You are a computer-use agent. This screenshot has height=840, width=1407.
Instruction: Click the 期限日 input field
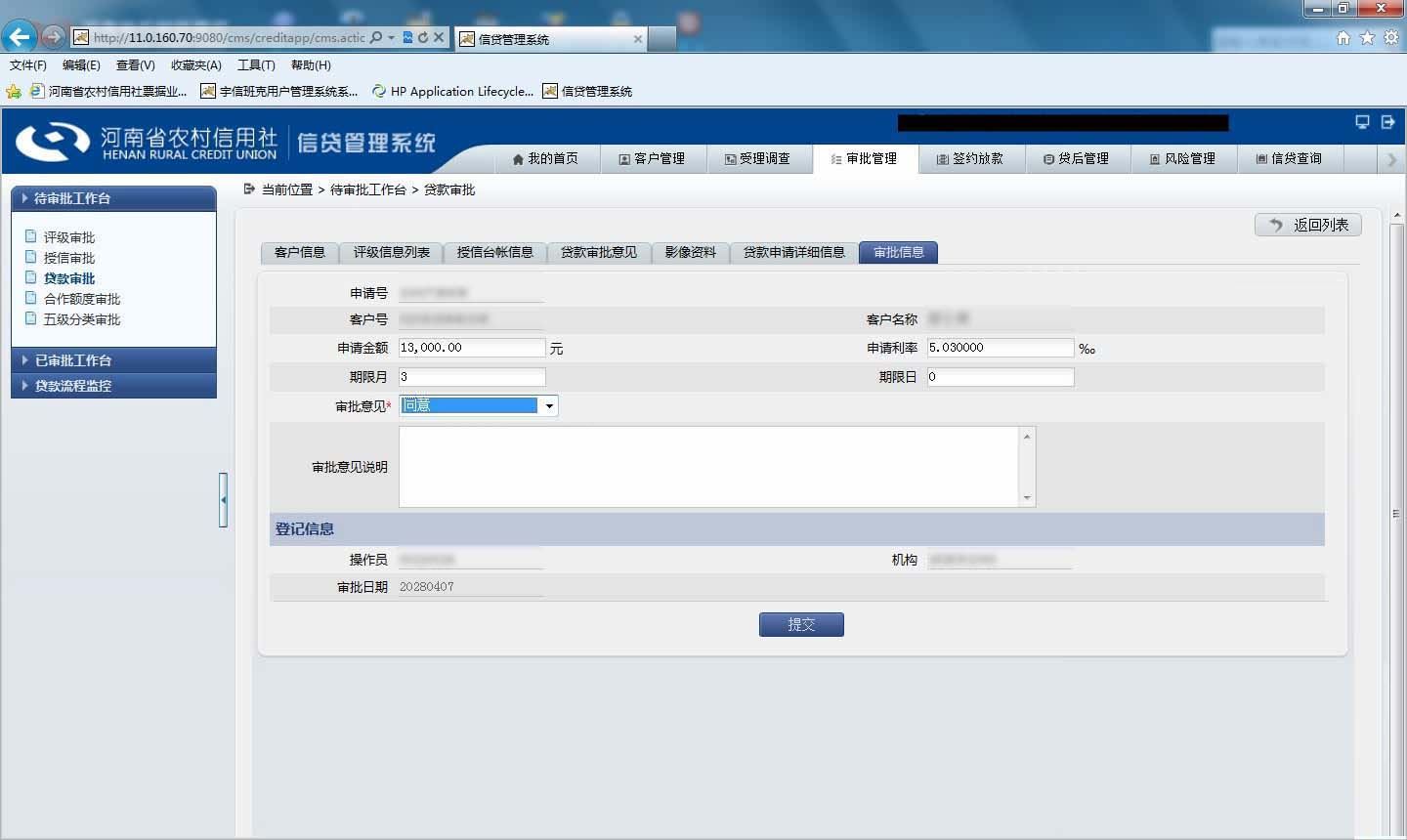[x=1001, y=377]
